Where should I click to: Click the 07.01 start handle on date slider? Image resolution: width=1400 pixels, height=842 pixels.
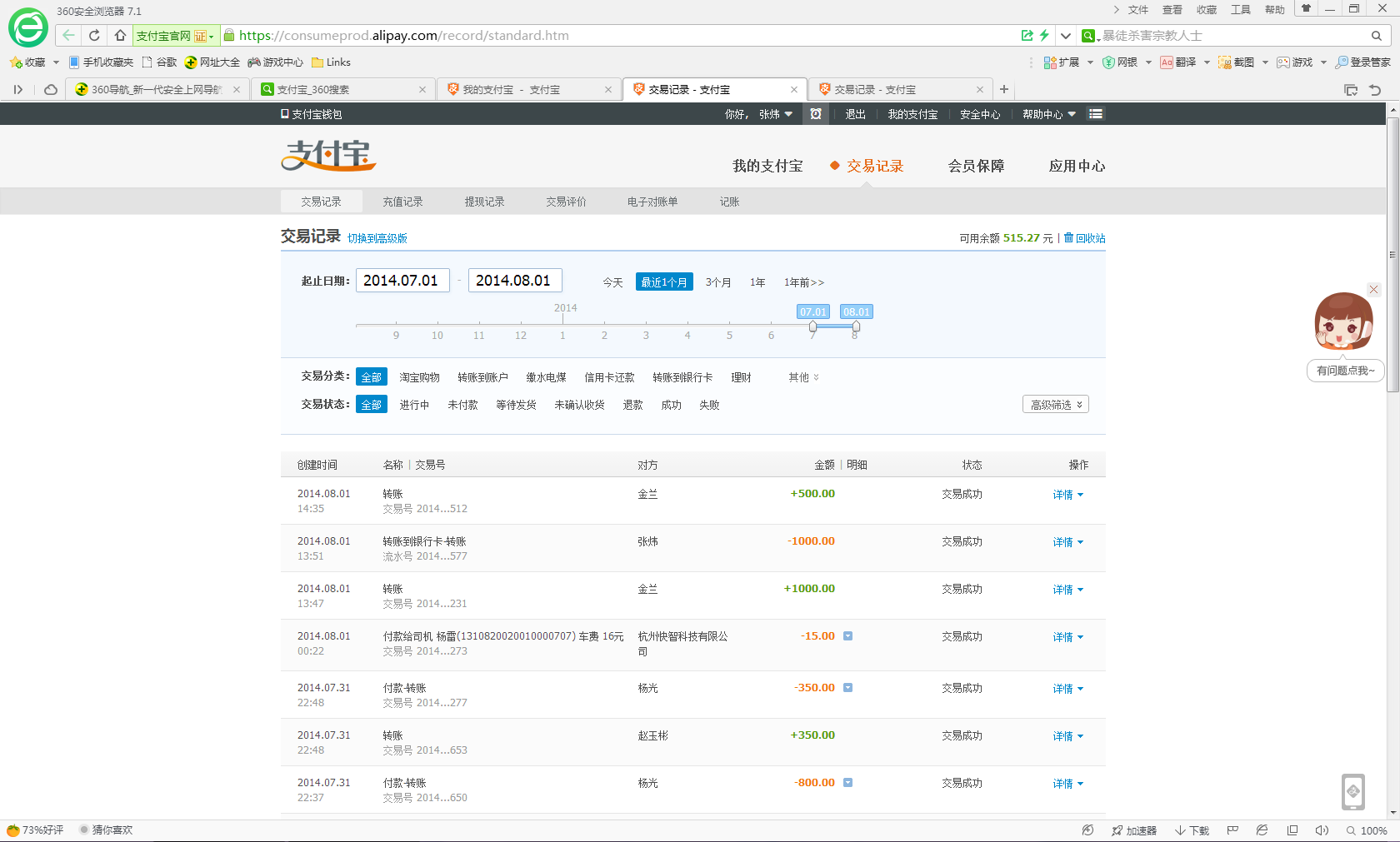click(x=812, y=326)
